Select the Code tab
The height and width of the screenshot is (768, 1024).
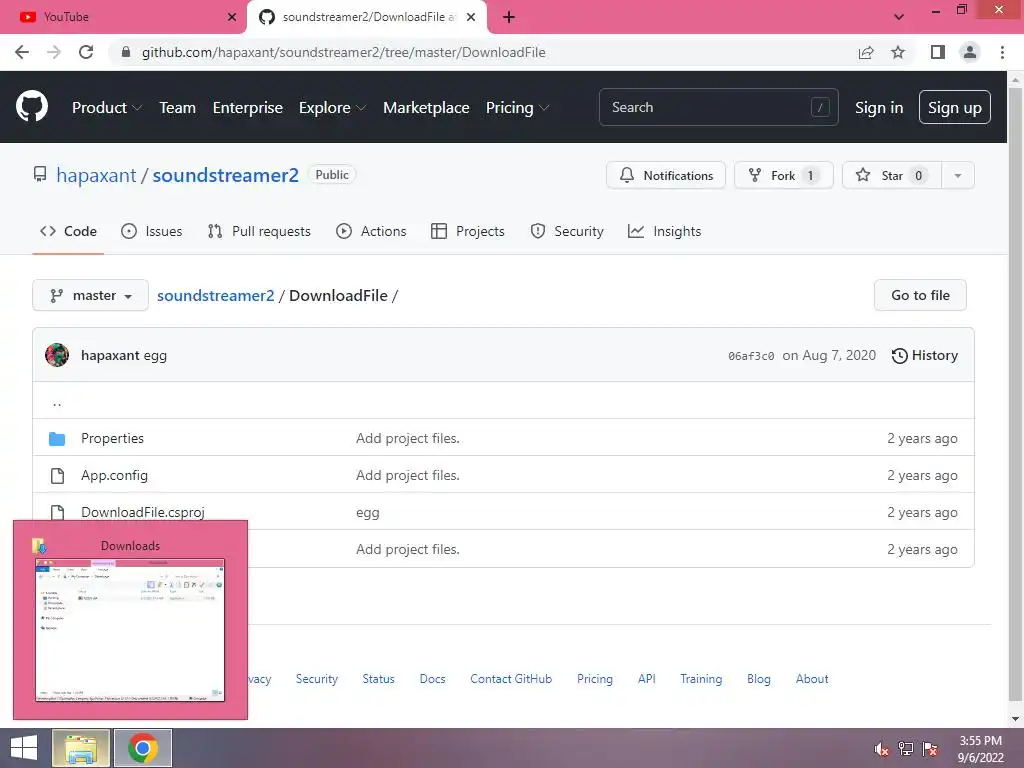pyautogui.click(x=68, y=231)
